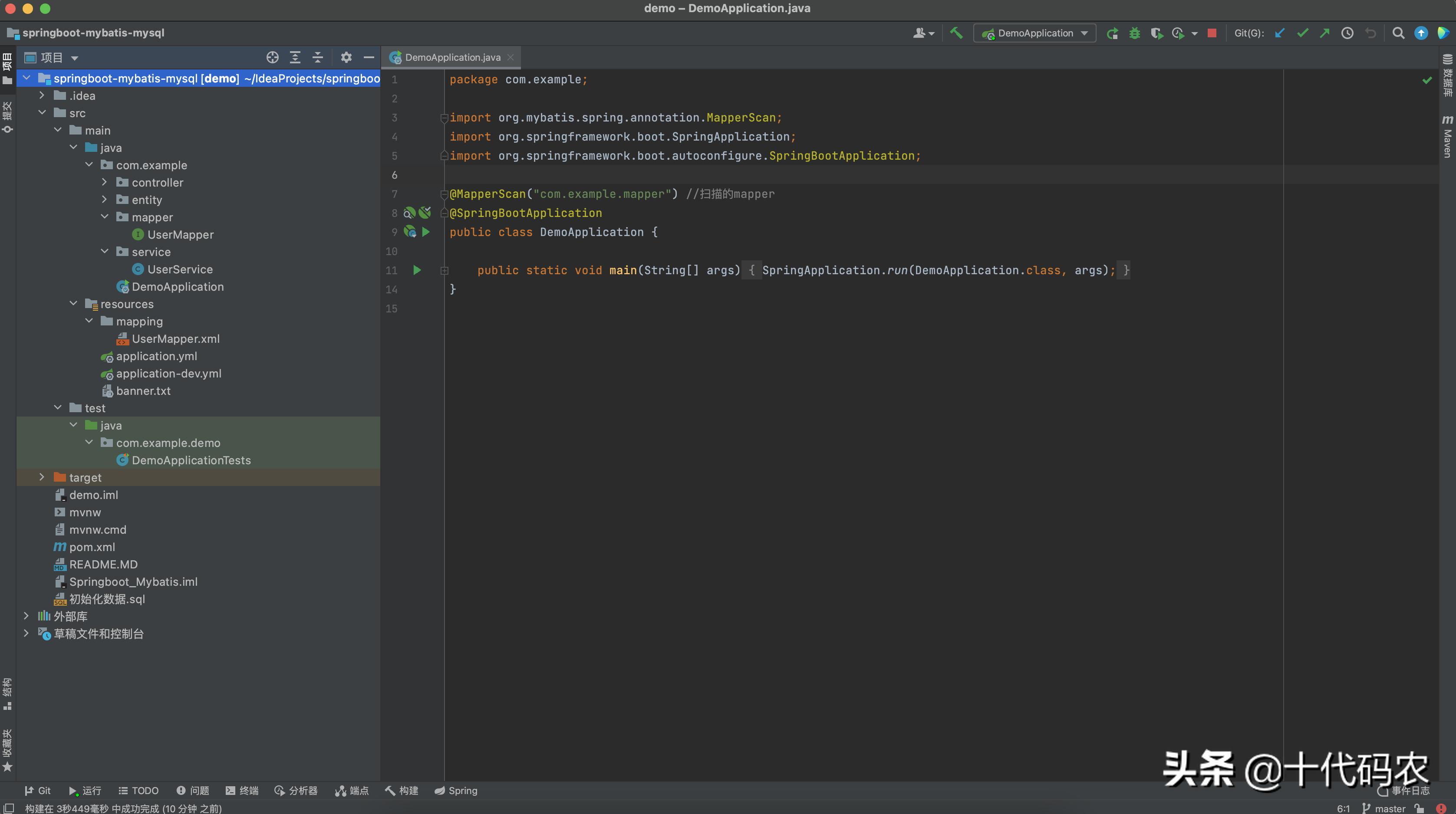Open the Git tool window tab
The image size is (1456, 814).
(x=37, y=790)
